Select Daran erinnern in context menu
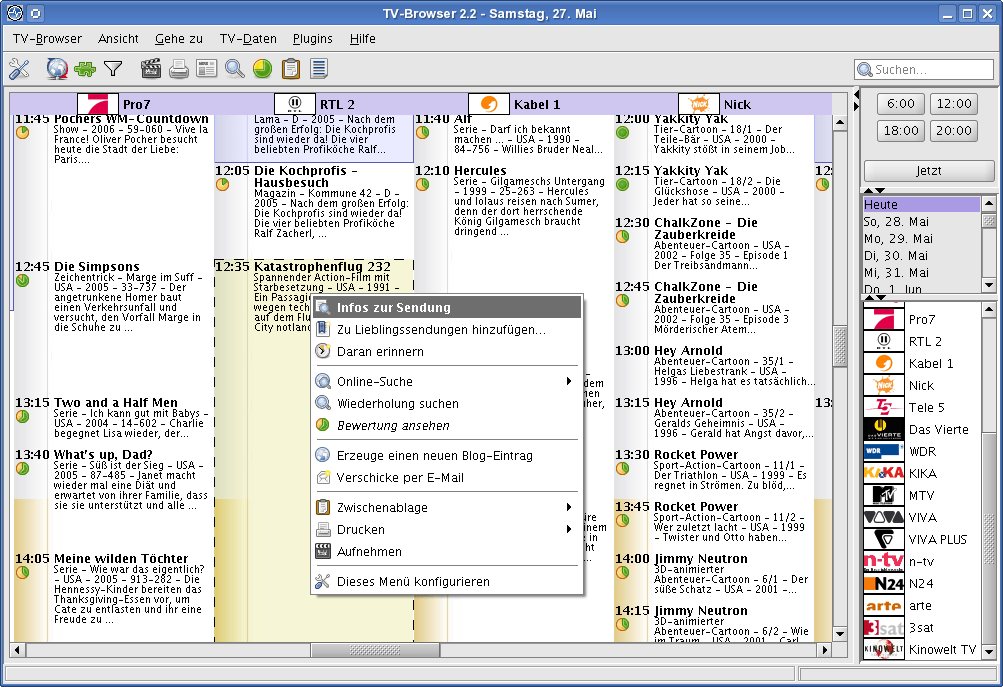Screen dimensions: 1003x687 pyautogui.click(x=447, y=351)
